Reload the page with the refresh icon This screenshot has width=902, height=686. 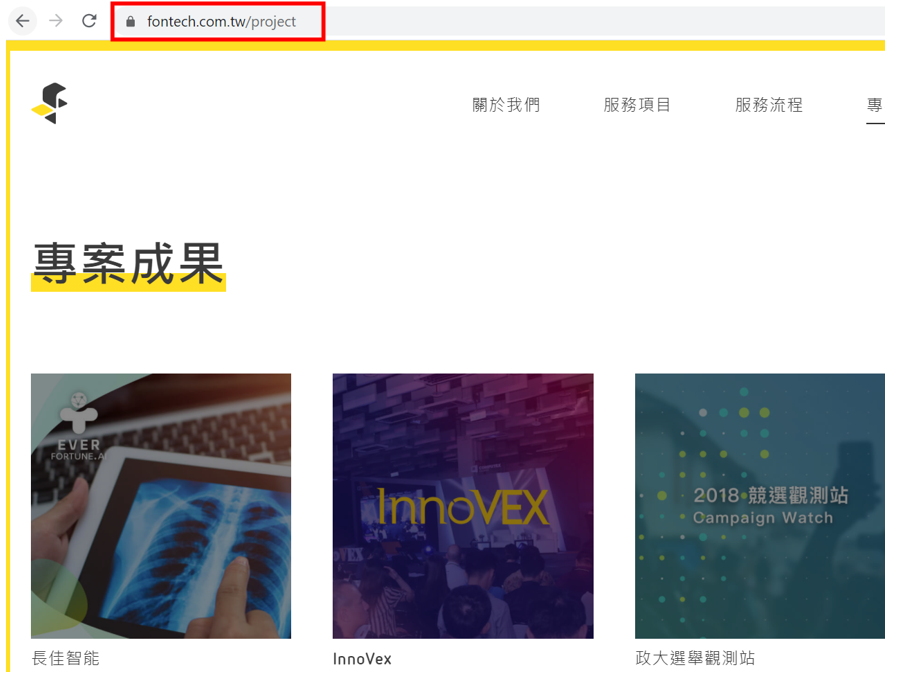[x=89, y=21]
